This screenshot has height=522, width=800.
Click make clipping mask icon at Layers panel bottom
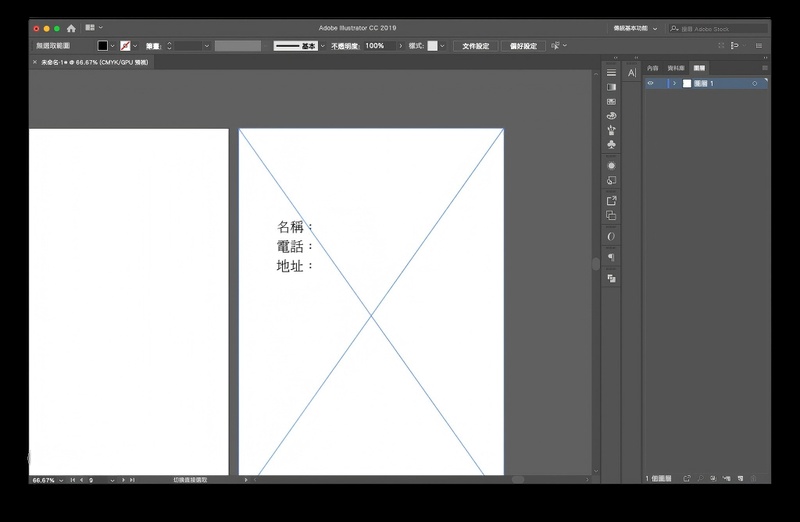tap(713, 479)
